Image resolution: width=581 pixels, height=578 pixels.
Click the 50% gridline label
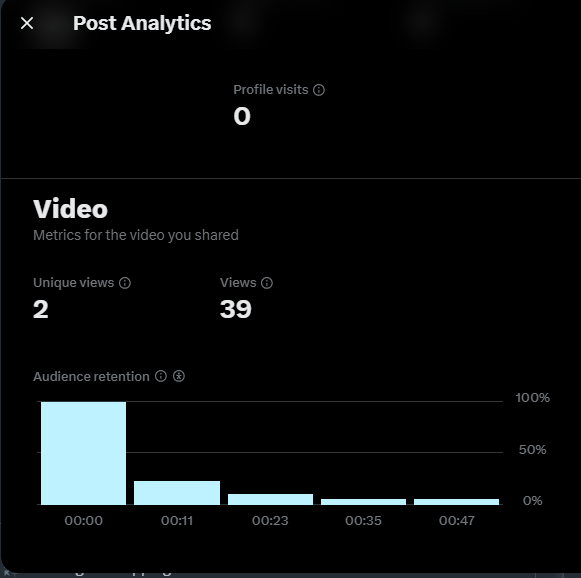click(x=532, y=450)
